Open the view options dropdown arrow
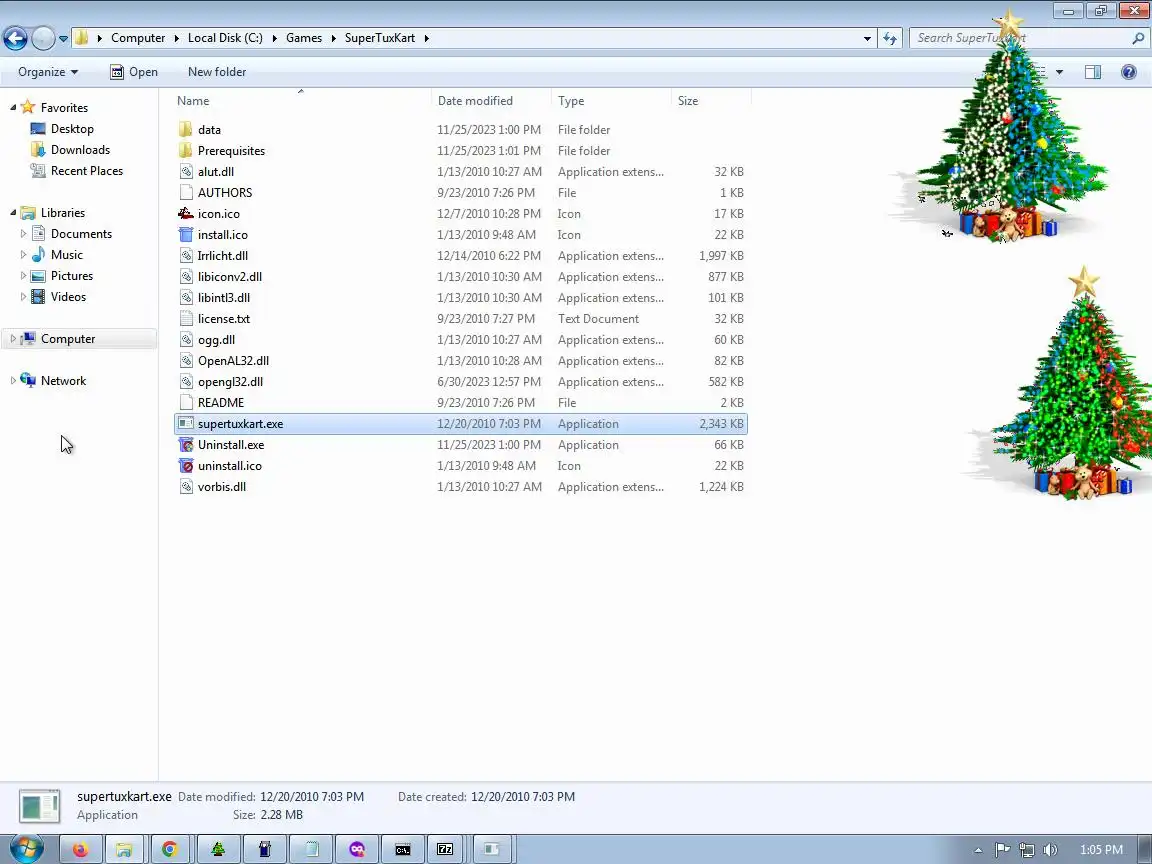This screenshot has width=1152, height=864. click(1059, 72)
